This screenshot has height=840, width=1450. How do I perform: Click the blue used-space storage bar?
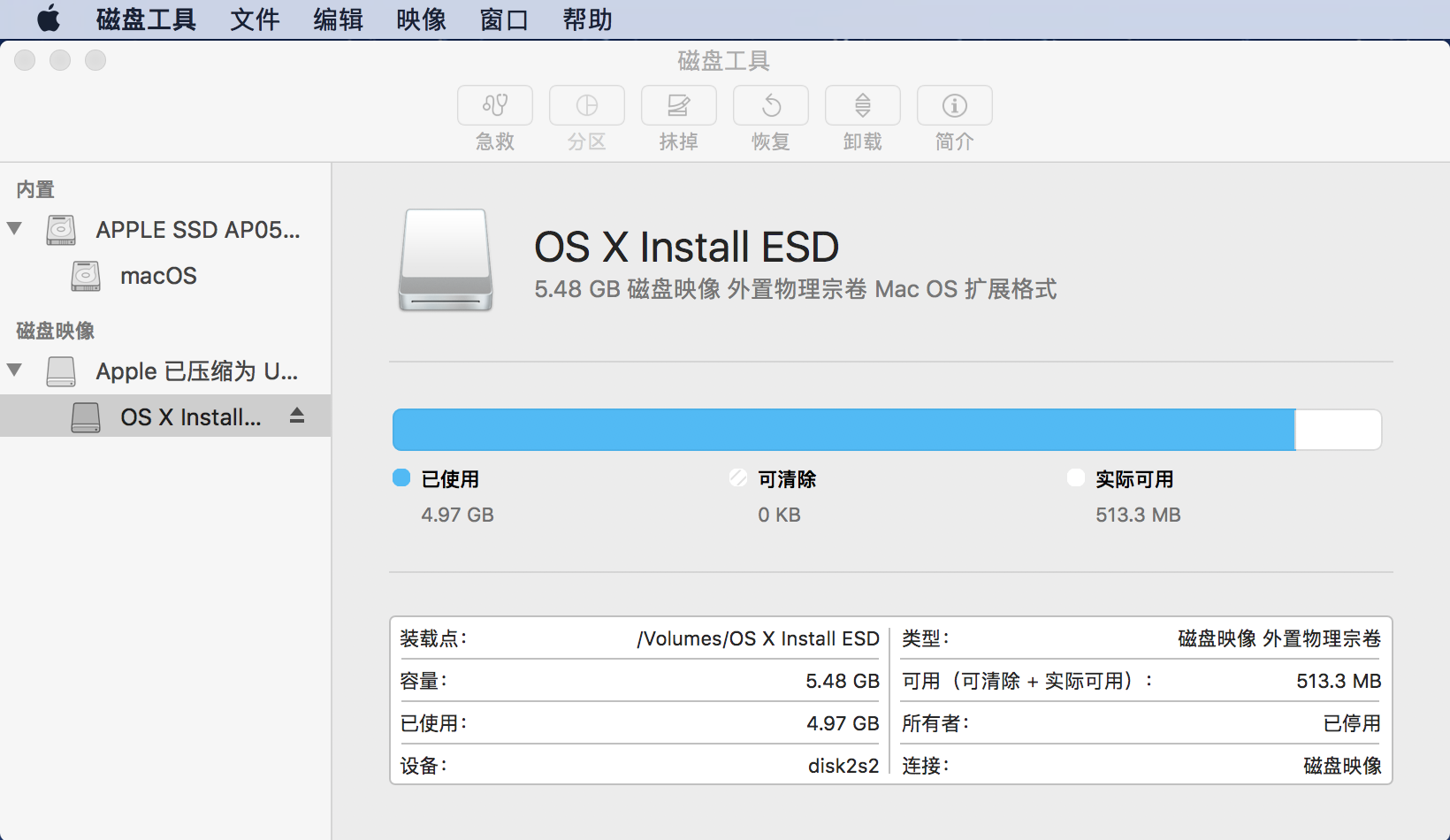(843, 430)
